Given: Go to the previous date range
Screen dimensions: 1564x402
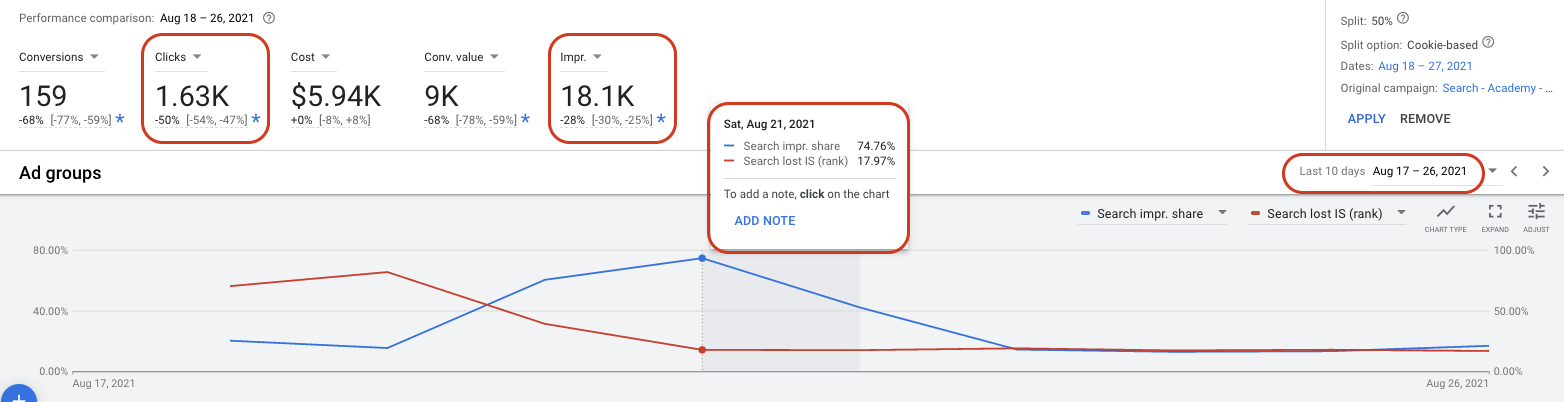Looking at the screenshot, I should [x=1514, y=171].
